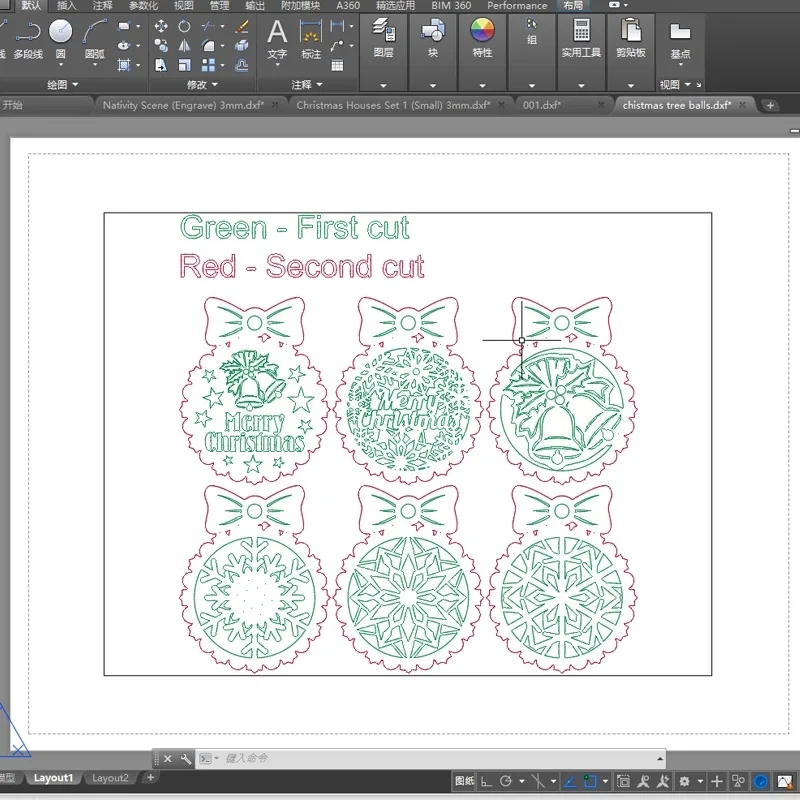The image size is (800, 800).
Task: Select the Rectangle draw tool
Action: pyautogui.click(x=124, y=26)
